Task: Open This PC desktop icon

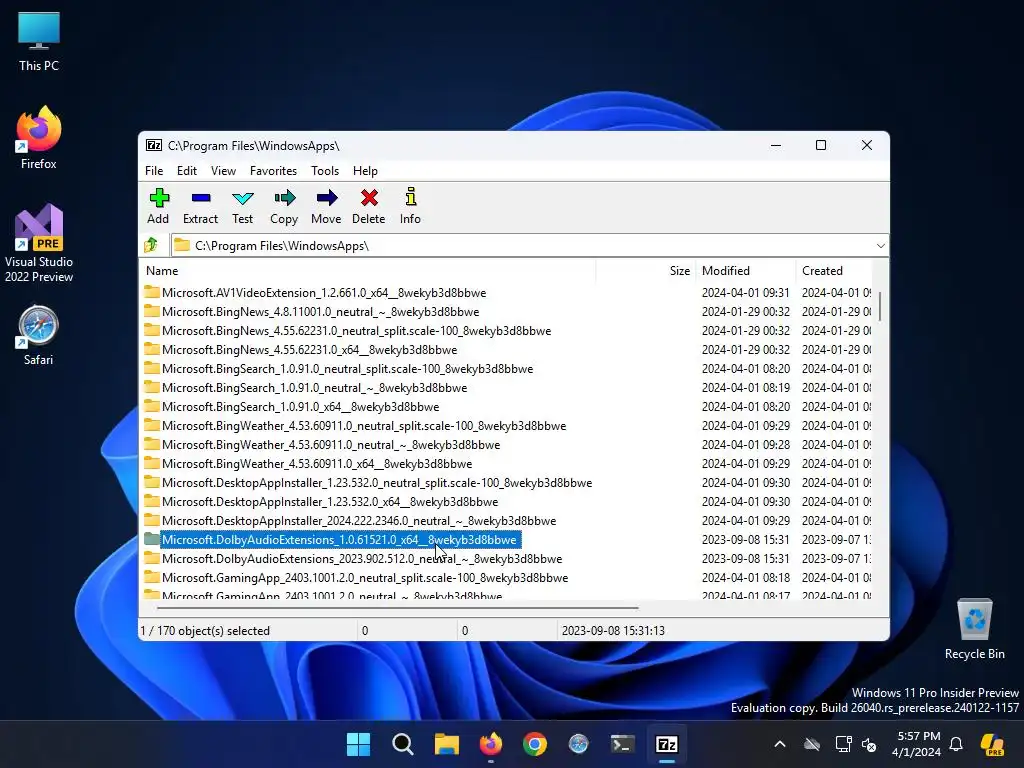Action: pyautogui.click(x=39, y=42)
